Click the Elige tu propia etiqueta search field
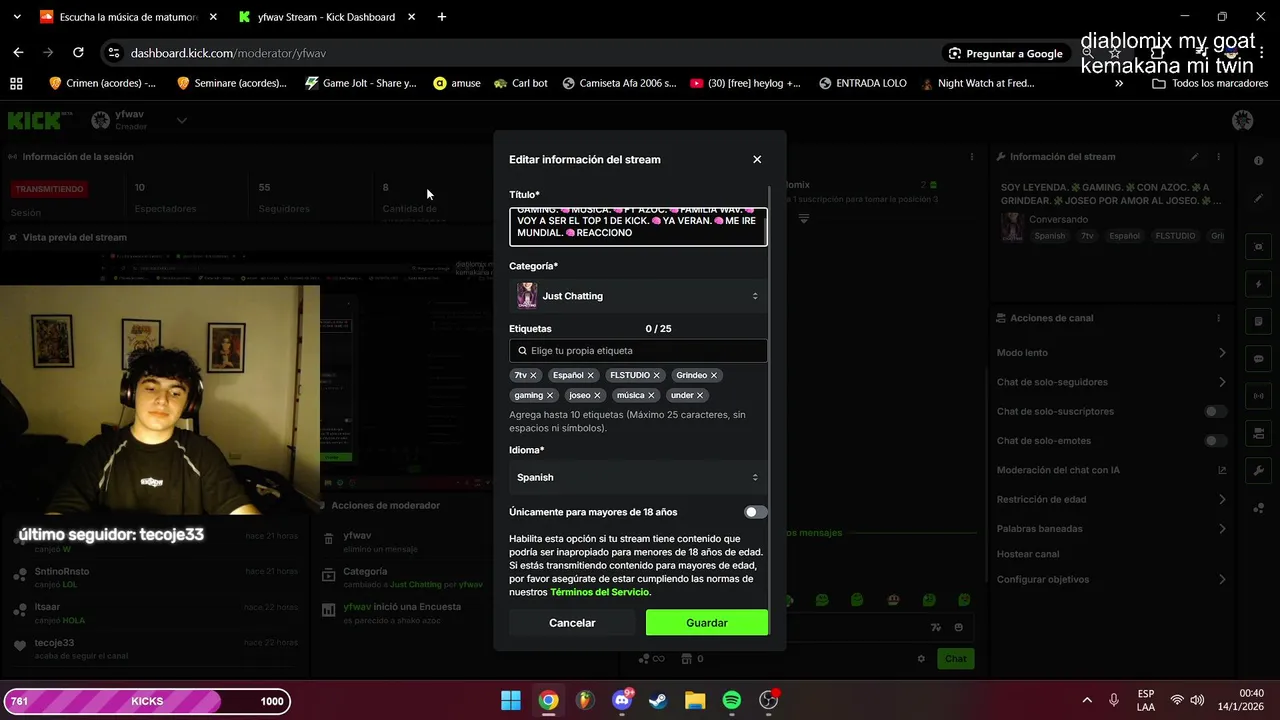This screenshot has width=1280, height=720. (638, 351)
